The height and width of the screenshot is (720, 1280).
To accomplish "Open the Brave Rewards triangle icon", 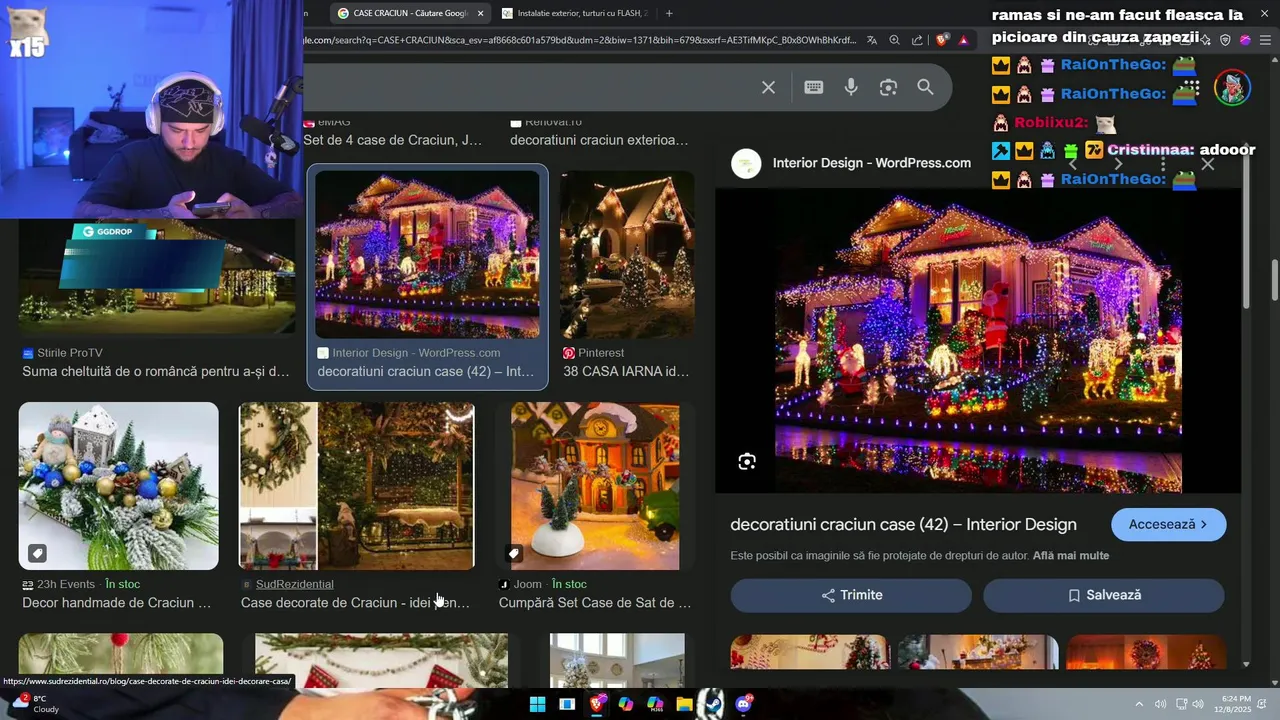I will (963, 40).
